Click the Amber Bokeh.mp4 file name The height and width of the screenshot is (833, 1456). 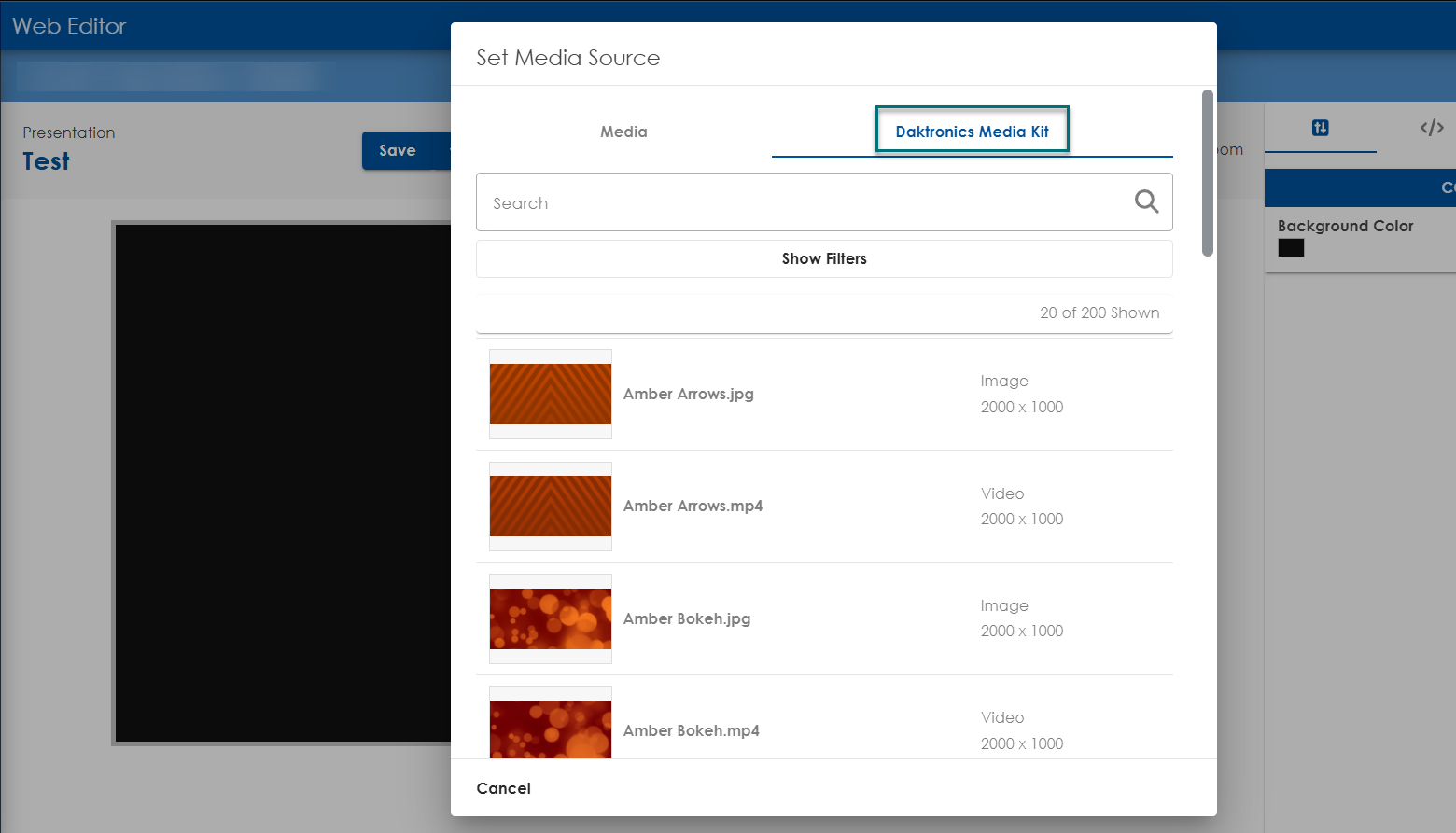[691, 730]
